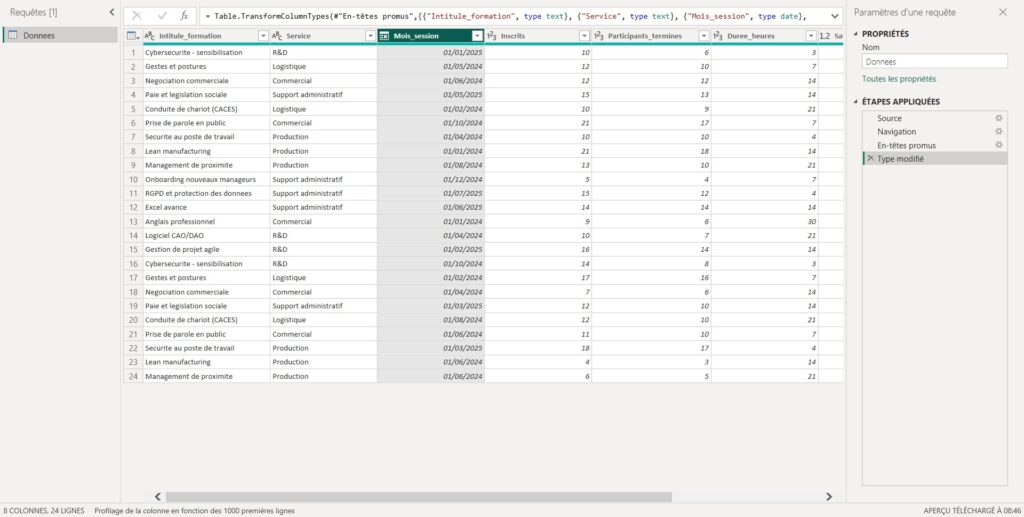Select 'Onboarding nouveaux manageurs' cell
1024x517 pixels.
[x=206, y=180]
